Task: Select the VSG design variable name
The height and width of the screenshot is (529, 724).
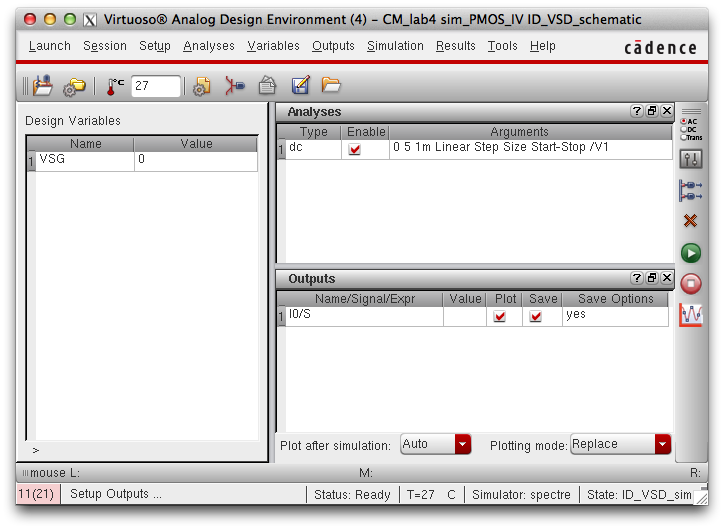Action: [85, 161]
